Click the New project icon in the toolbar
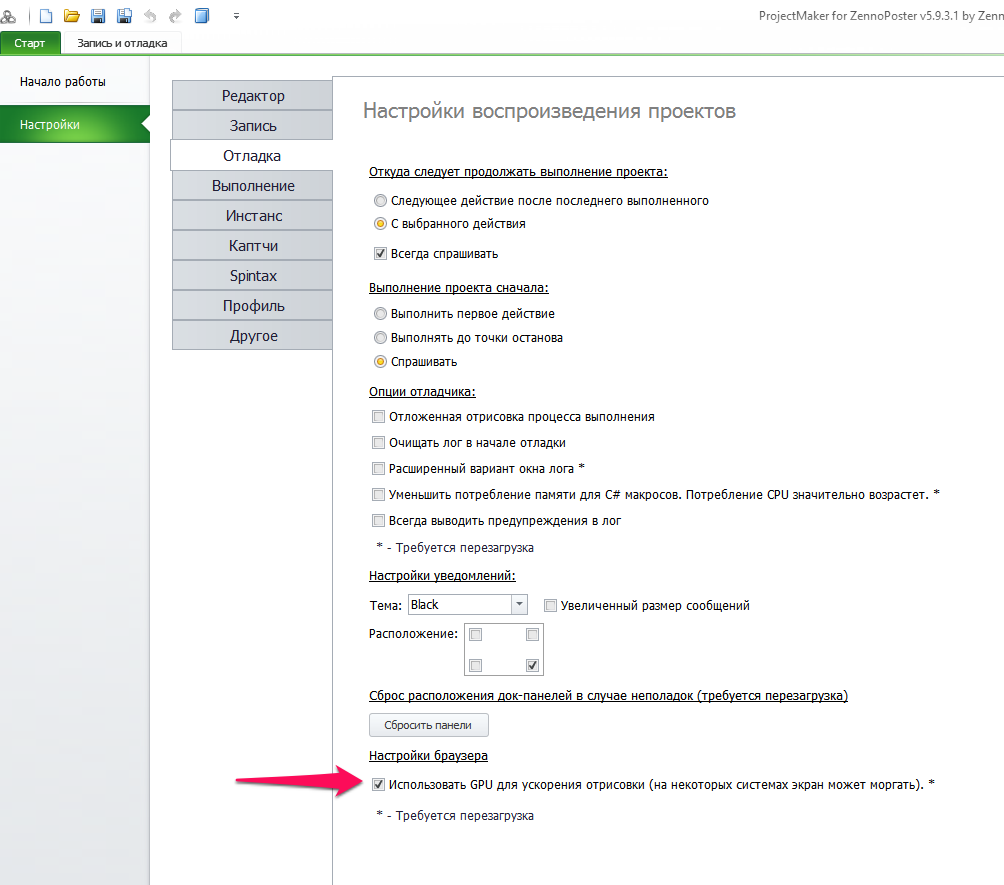This screenshot has height=885, width=1004. [x=46, y=16]
